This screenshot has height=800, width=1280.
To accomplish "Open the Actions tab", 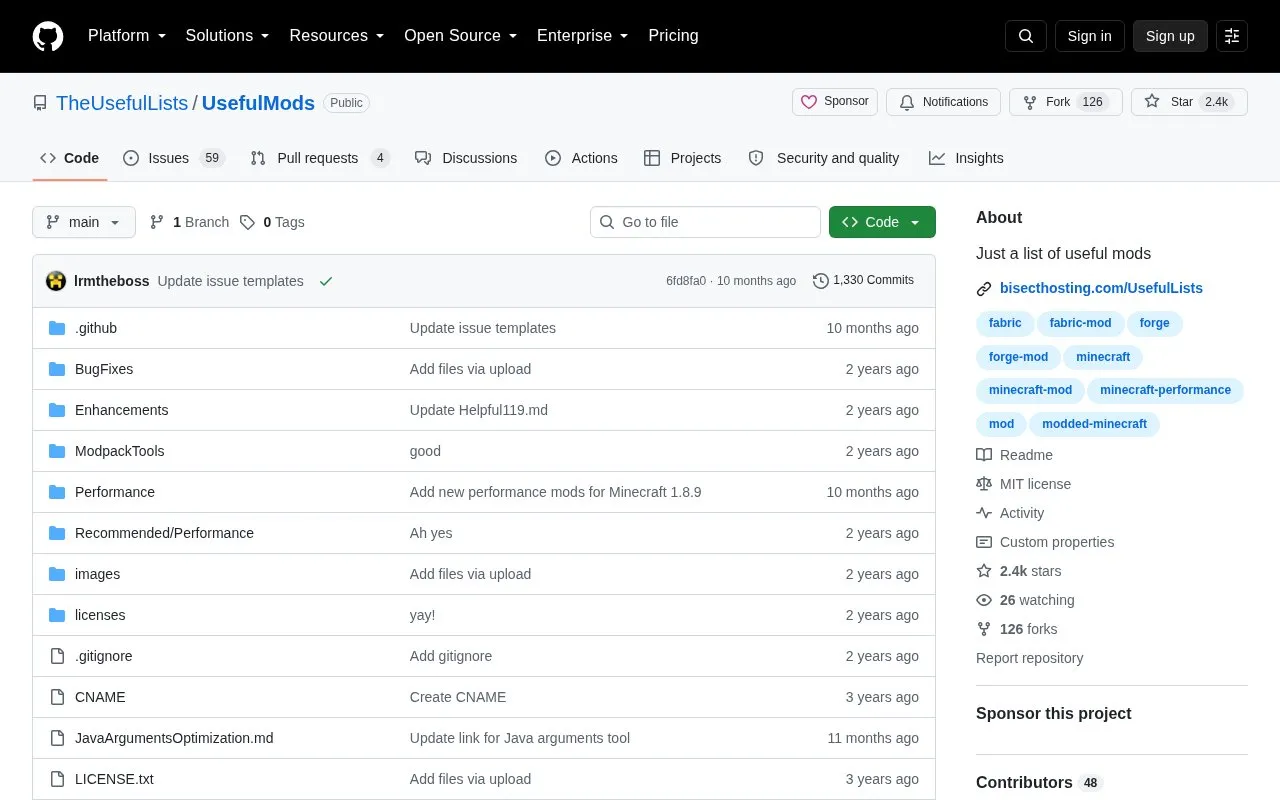I will pyautogui.click(x=581, y=158).
